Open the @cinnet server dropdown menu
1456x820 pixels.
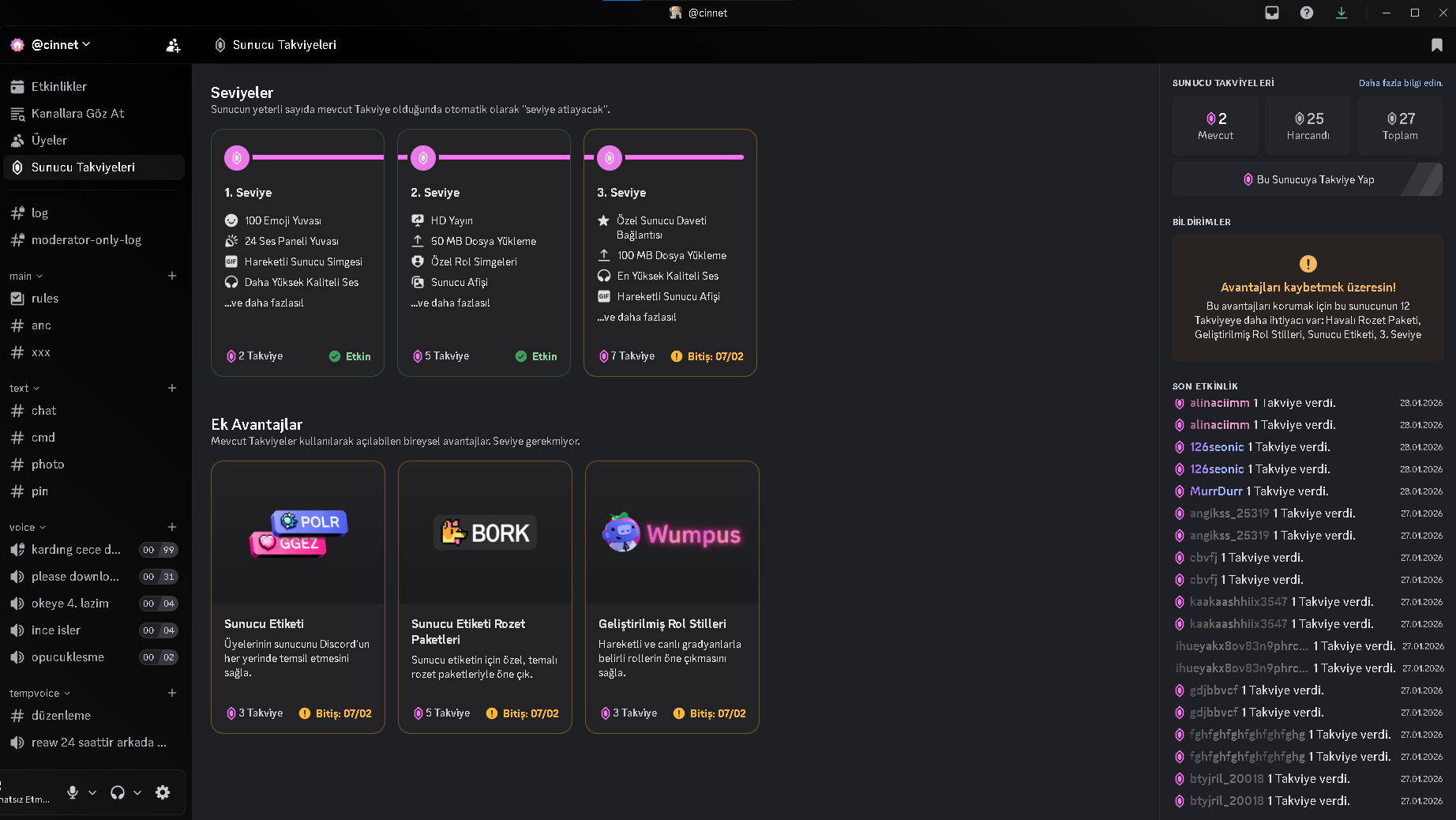click(61, 45)
